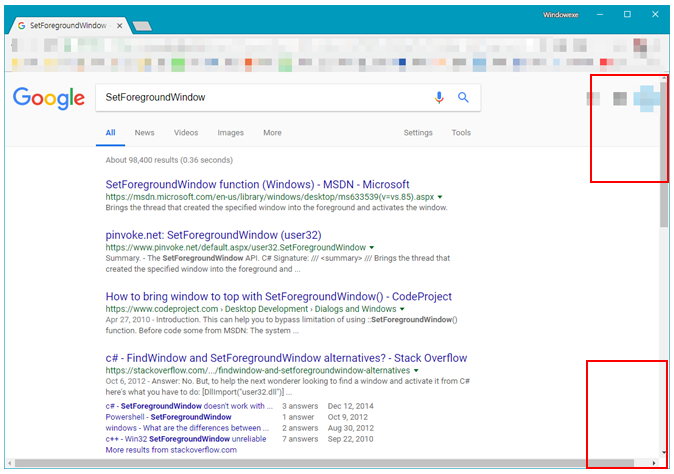Click the stackoverflow.com green result URL
This screenshot has width=674, height=474.
point(258,370)
